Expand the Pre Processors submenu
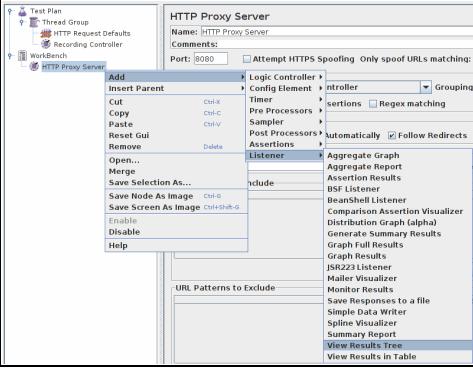Image resolution: width=473 pixels, height=369 pixels. (285, 111)
